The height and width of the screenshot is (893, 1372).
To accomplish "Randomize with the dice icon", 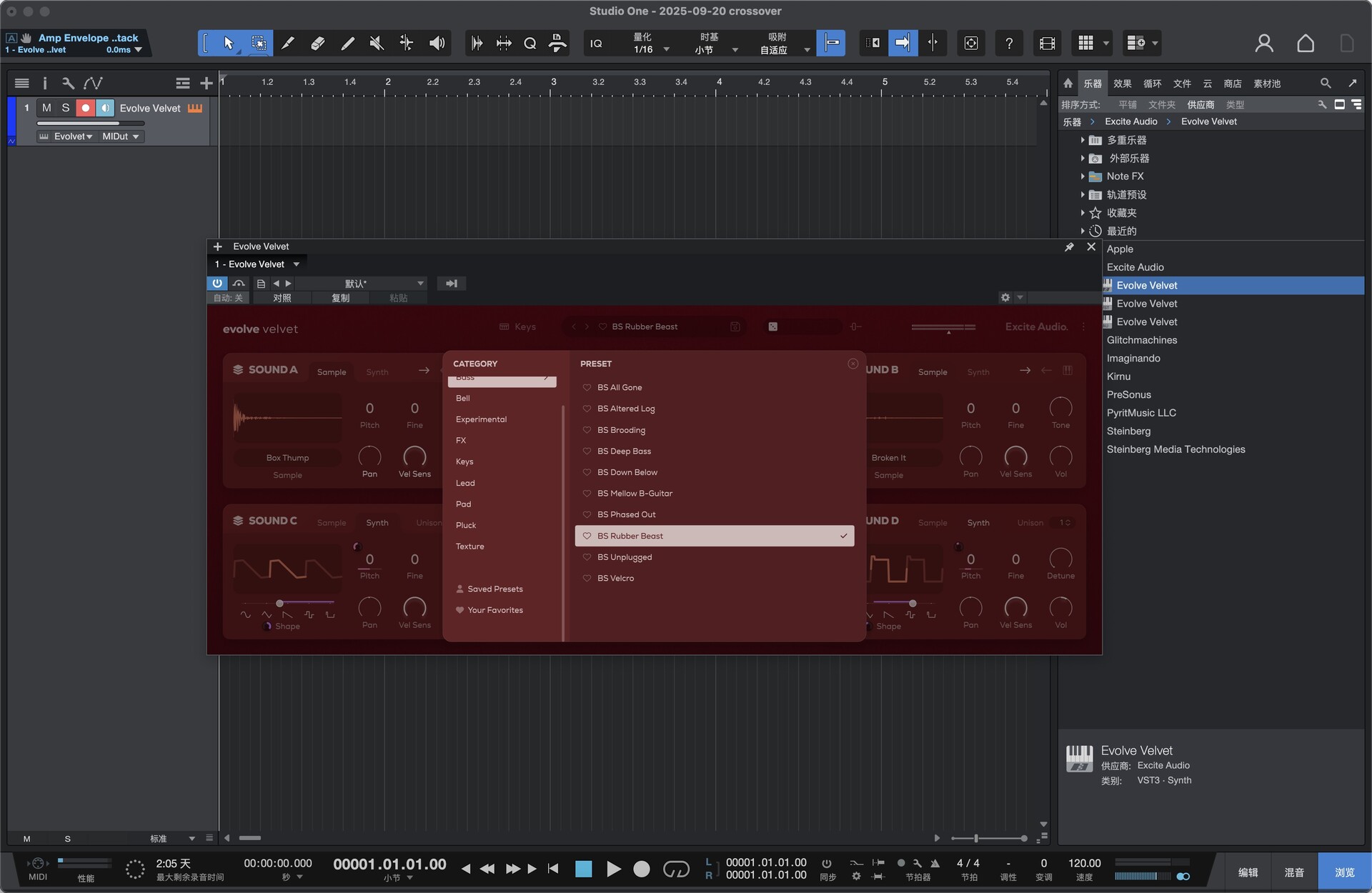I will (772, 326).
